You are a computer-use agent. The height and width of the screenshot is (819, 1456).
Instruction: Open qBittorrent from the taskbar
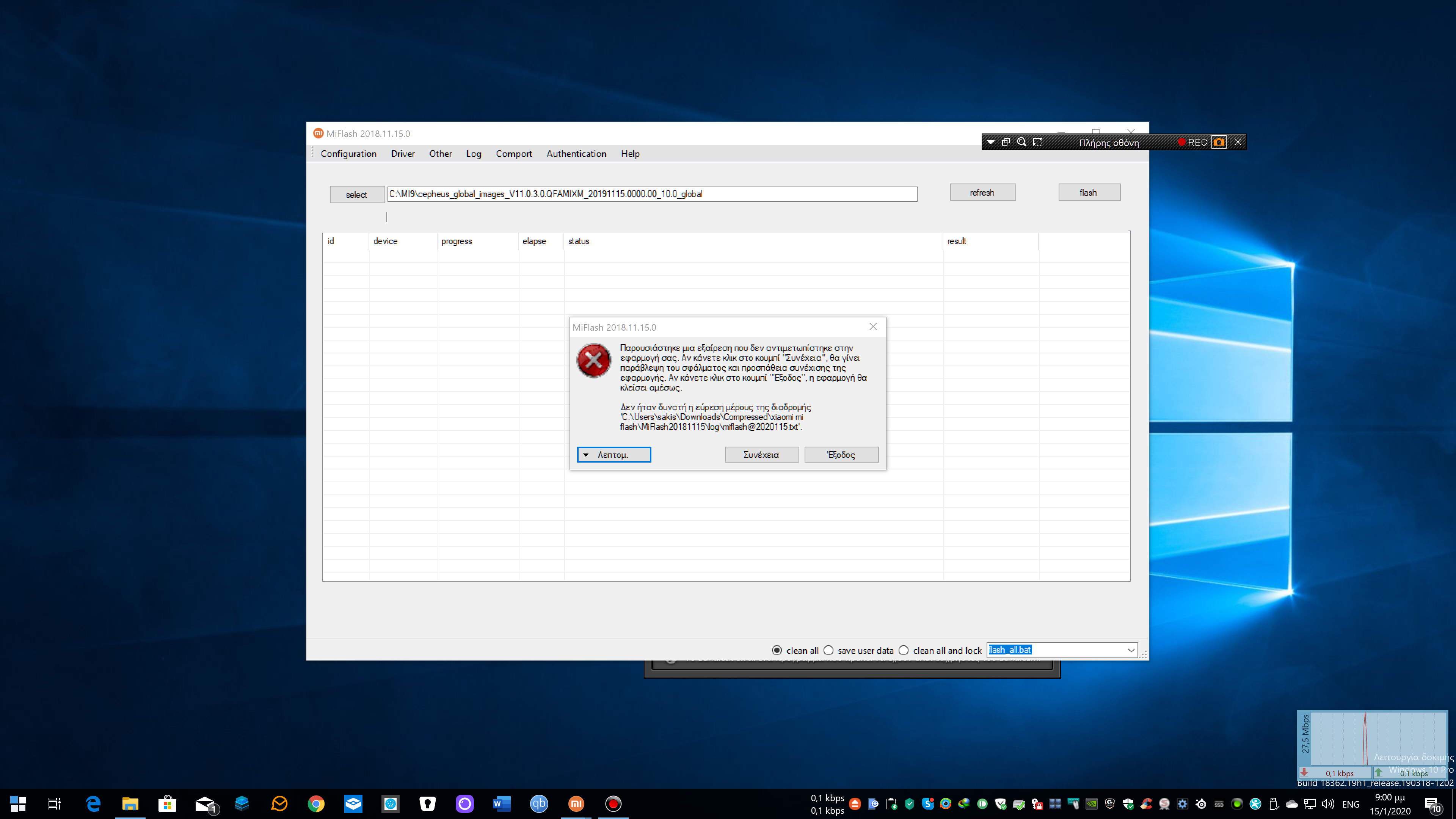coord(539,803)
